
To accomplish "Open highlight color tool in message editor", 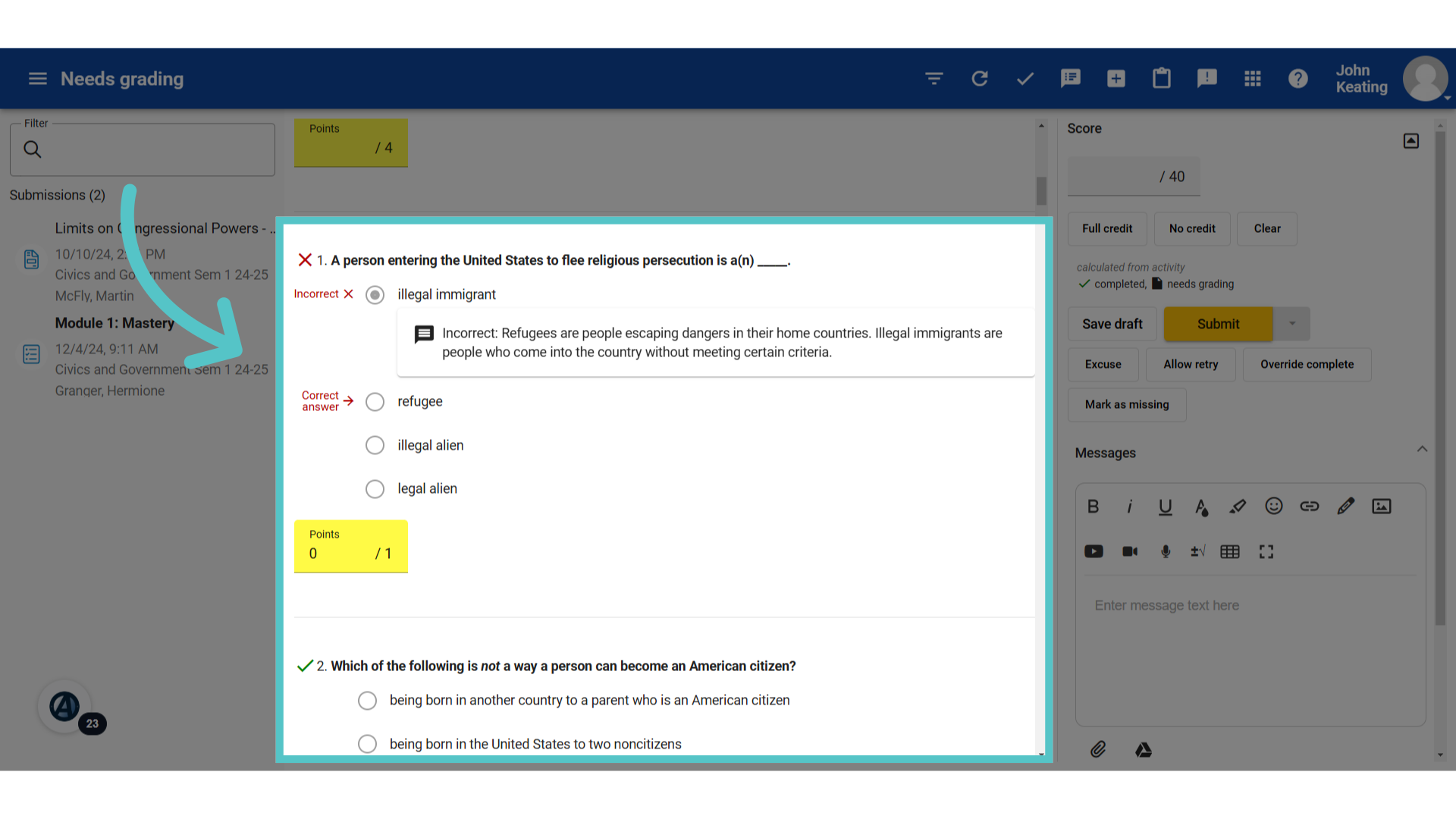I will (1238, 507).
